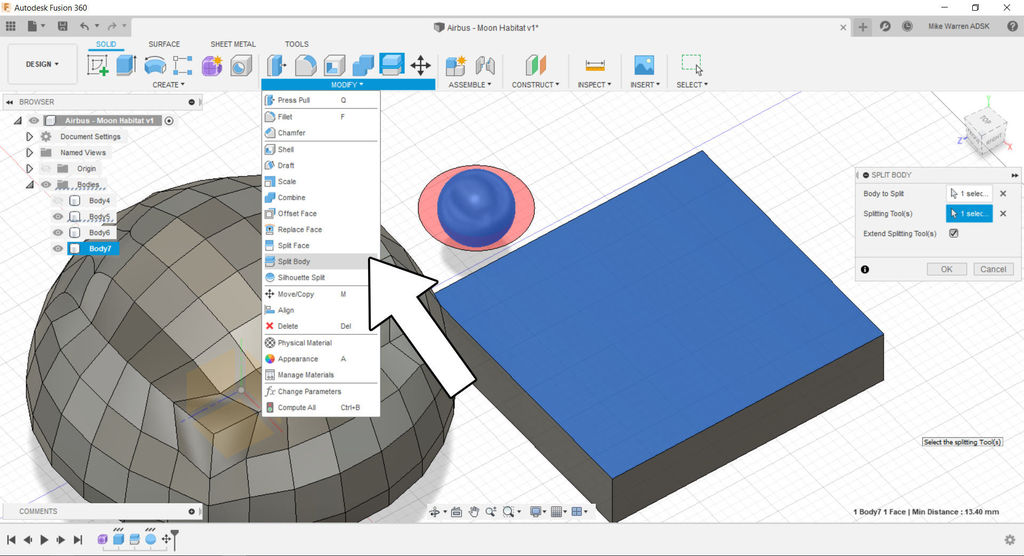Choose Offset Face from Modify menu
Image resolution: width=1024 pixels, height=556 pixels.
coord(320,214)
